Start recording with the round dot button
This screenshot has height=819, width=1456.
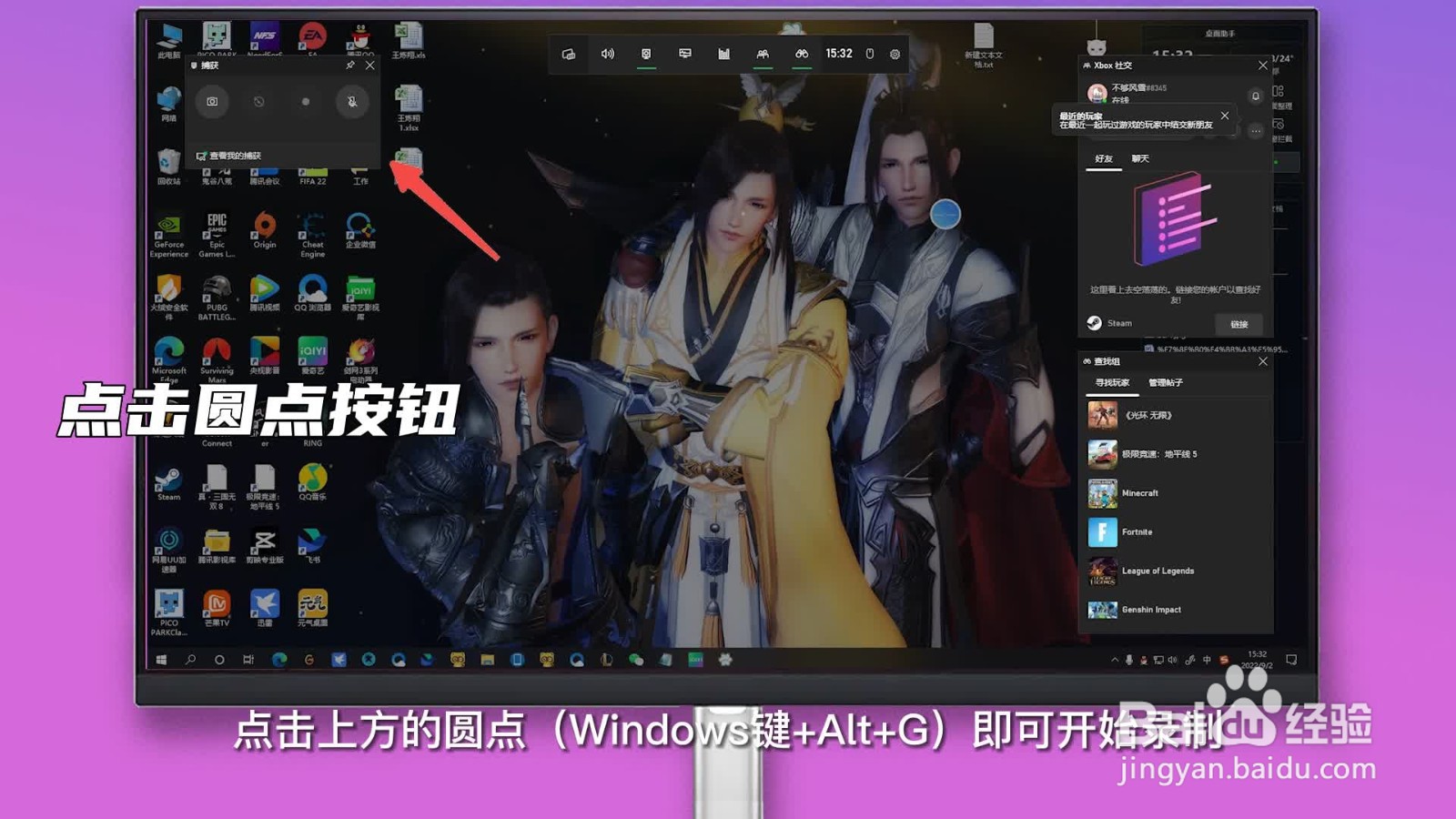(306, 102)
